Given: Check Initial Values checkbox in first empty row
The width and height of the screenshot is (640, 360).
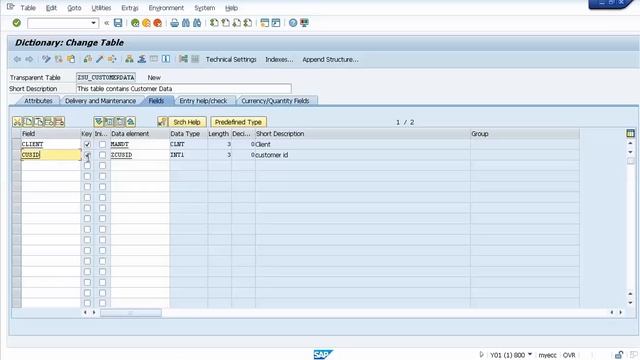Looking at the screenshot, I should point(102,166).
